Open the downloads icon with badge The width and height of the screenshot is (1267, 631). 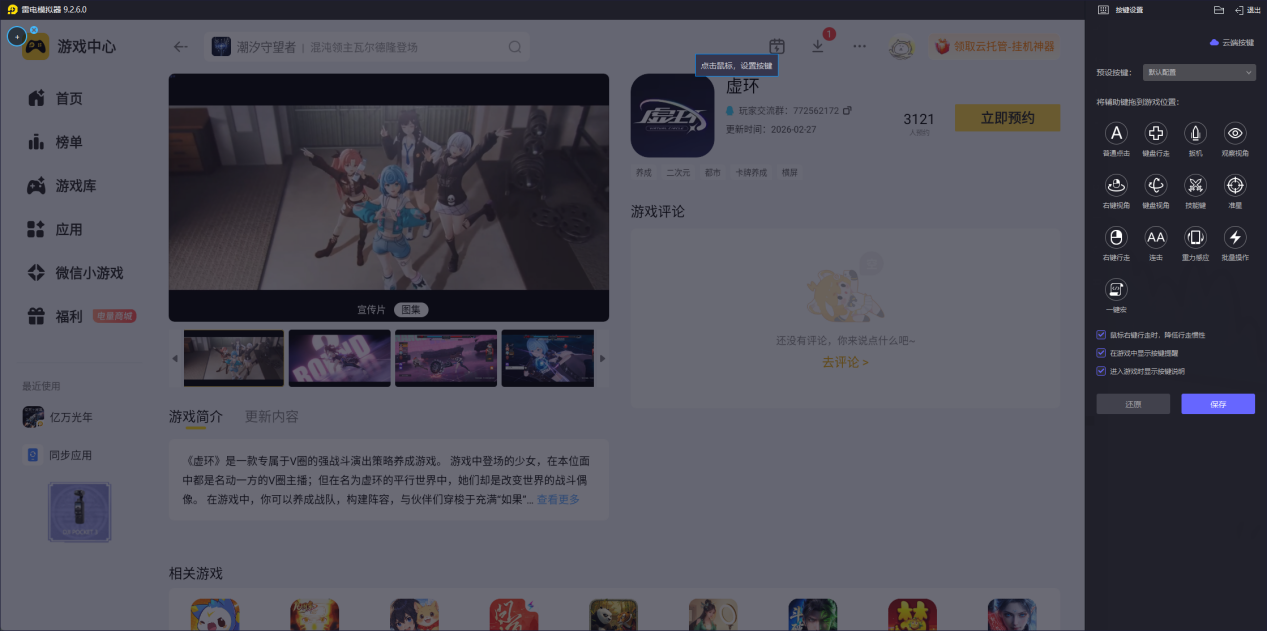coord(818,46)
